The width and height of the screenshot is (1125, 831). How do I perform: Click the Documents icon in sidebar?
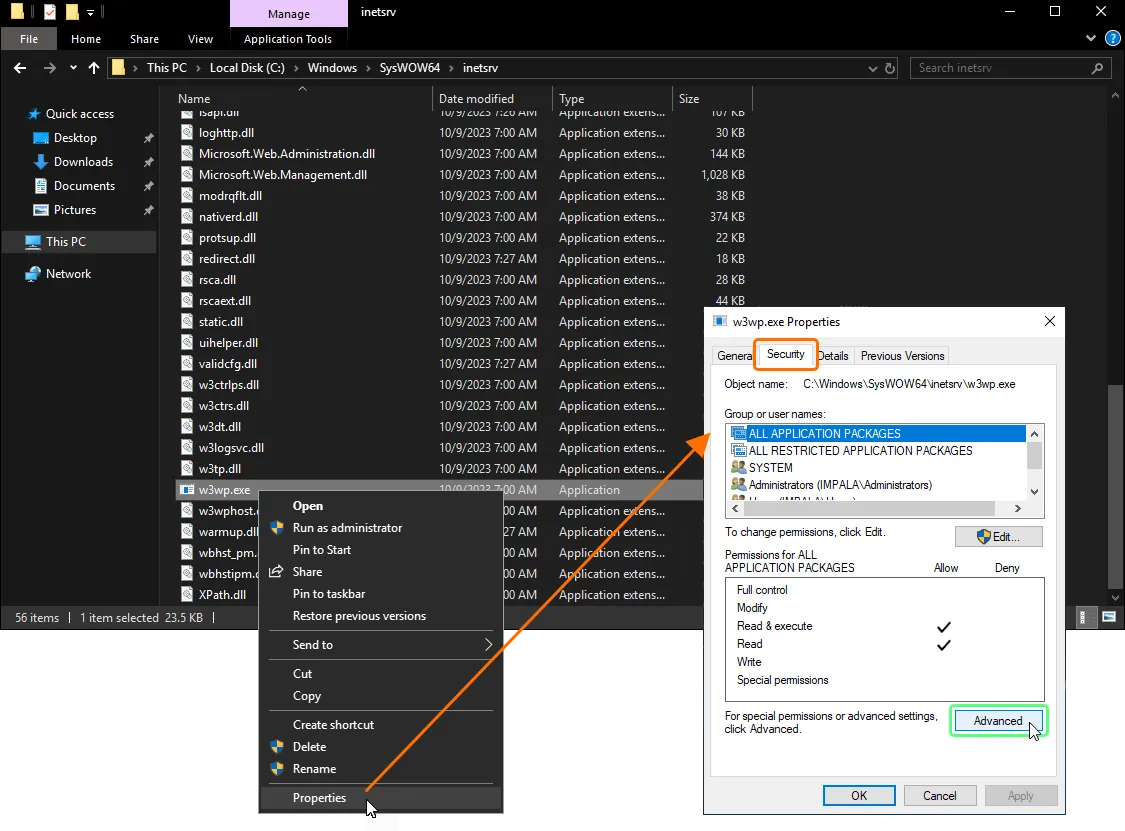(42, 186)
